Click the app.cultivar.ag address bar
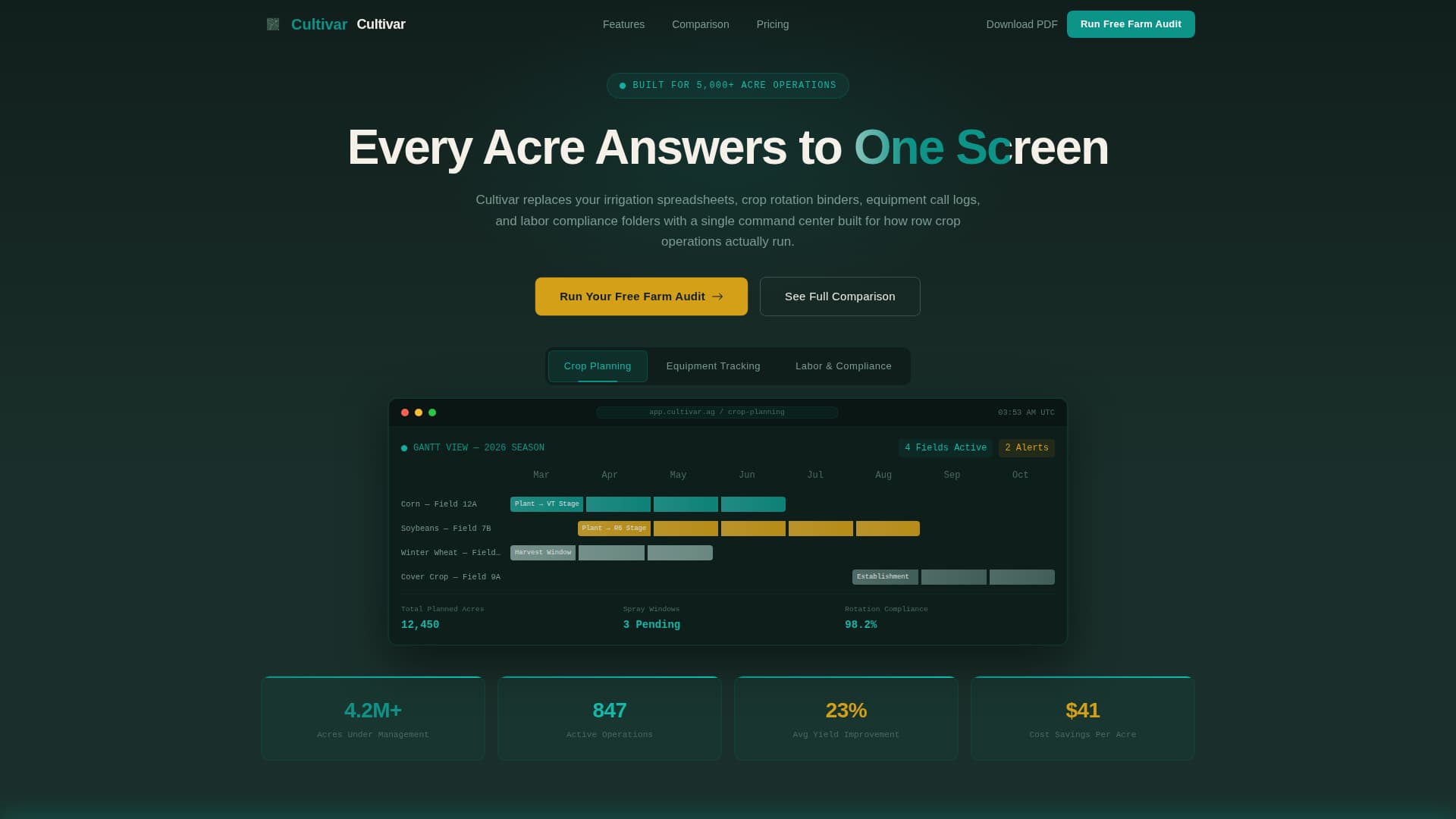The width and height of the screenshot is (1456, 819). pos(717,413)
